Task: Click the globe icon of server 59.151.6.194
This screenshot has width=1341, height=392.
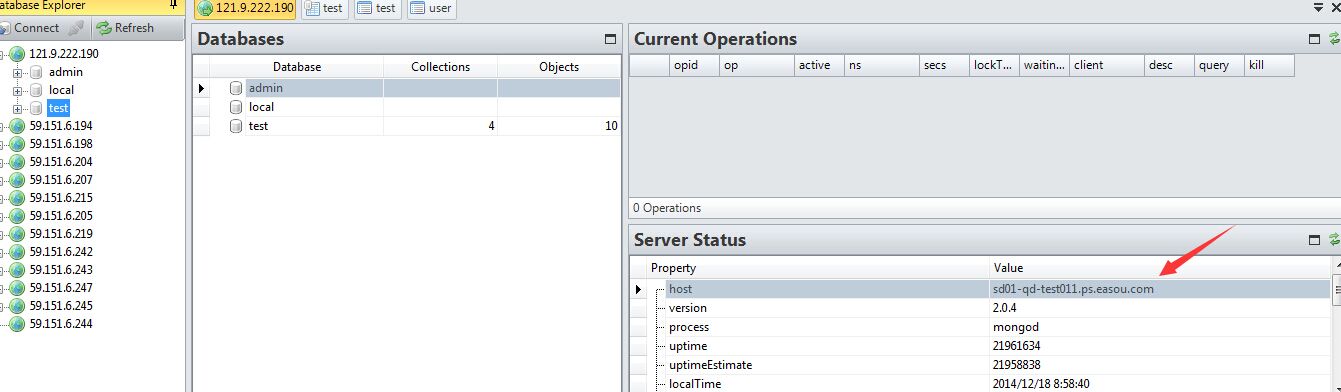Action: [x=16, y=126]
